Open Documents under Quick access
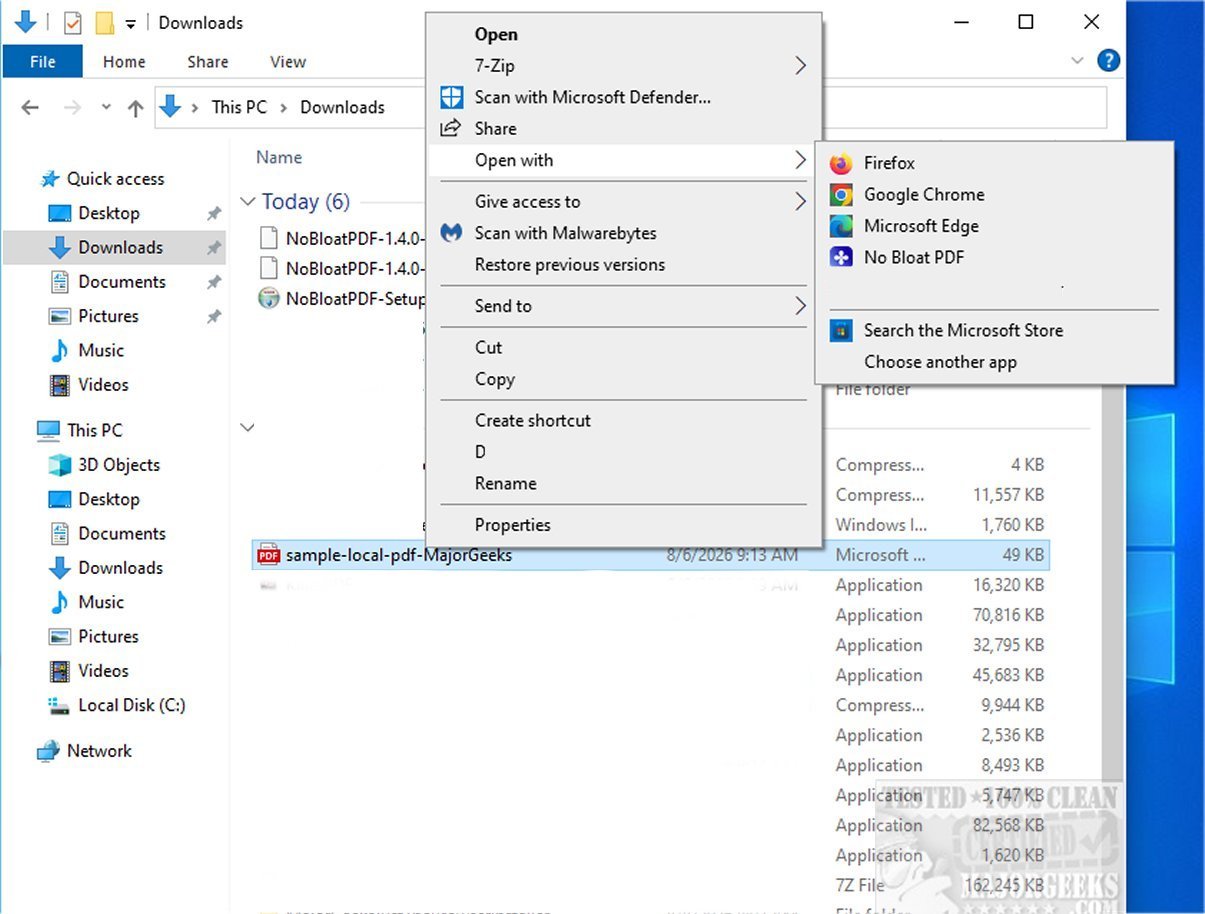This screenshot has height=914, width=1205. pyautogui.click(x=122, y=282)
